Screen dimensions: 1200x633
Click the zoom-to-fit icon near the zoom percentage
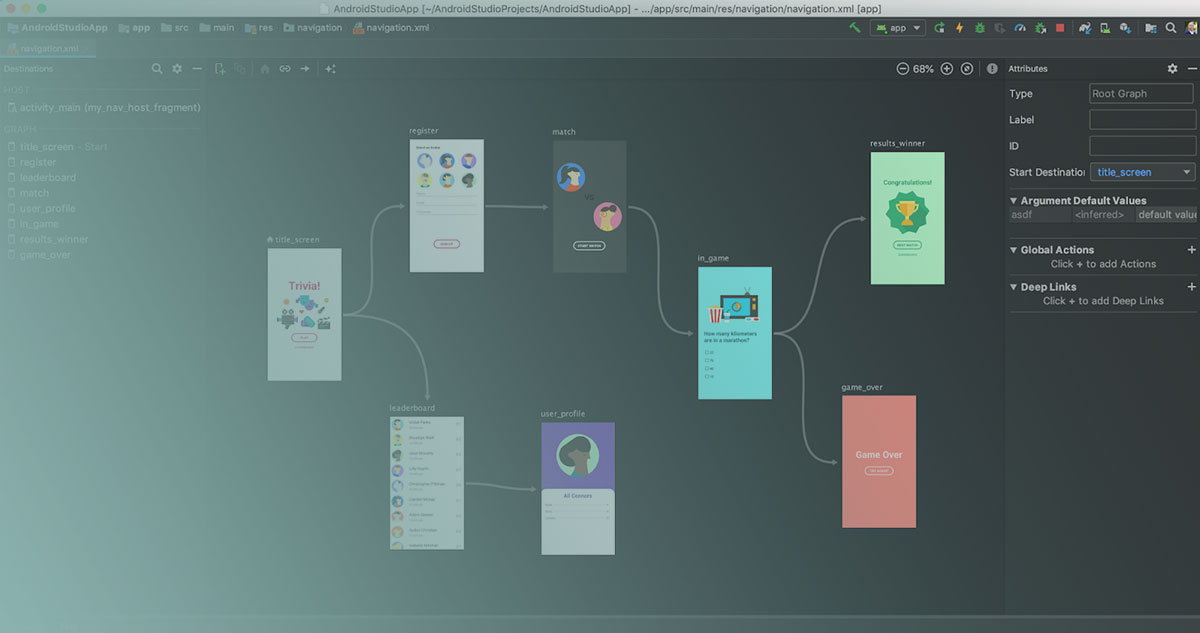966,68
